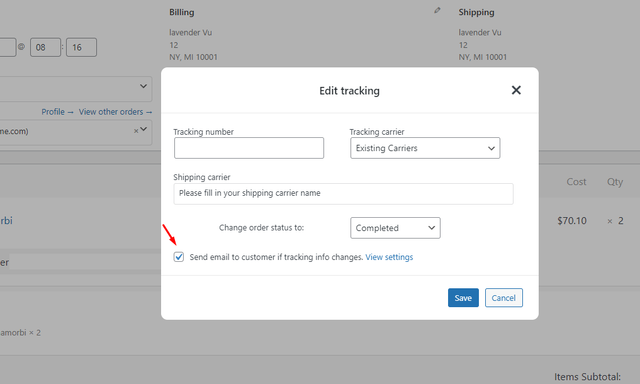
Task: Click the Tracking number input field
Action: point(249,148)
